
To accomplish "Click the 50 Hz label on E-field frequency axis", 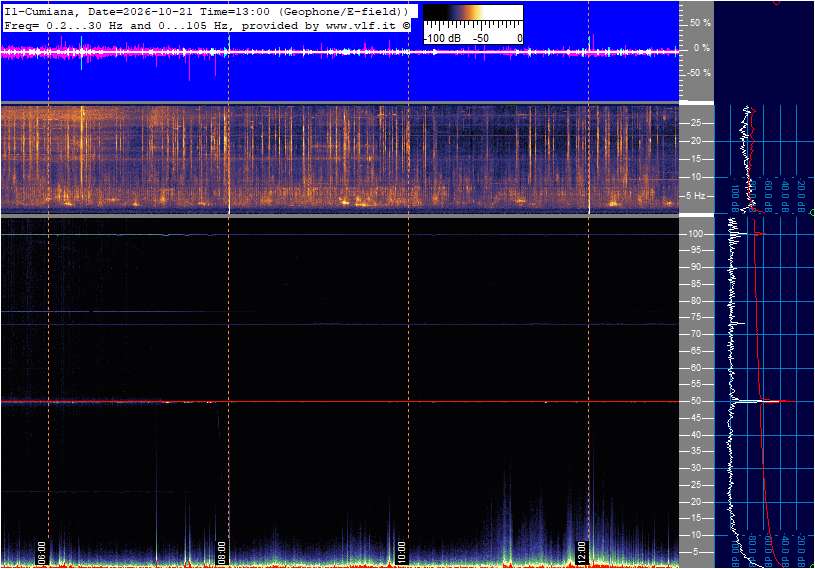I will click(x=695, y=401).
